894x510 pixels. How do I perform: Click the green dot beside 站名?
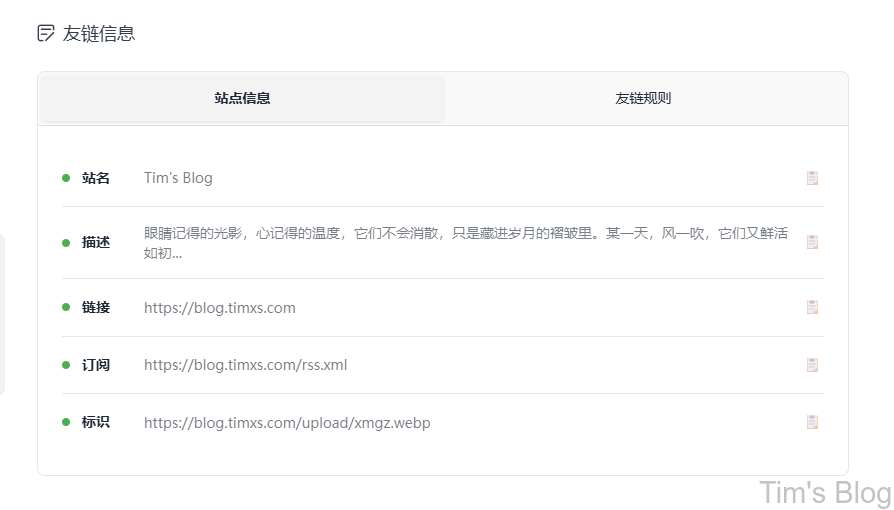click(x=66, y=178)
